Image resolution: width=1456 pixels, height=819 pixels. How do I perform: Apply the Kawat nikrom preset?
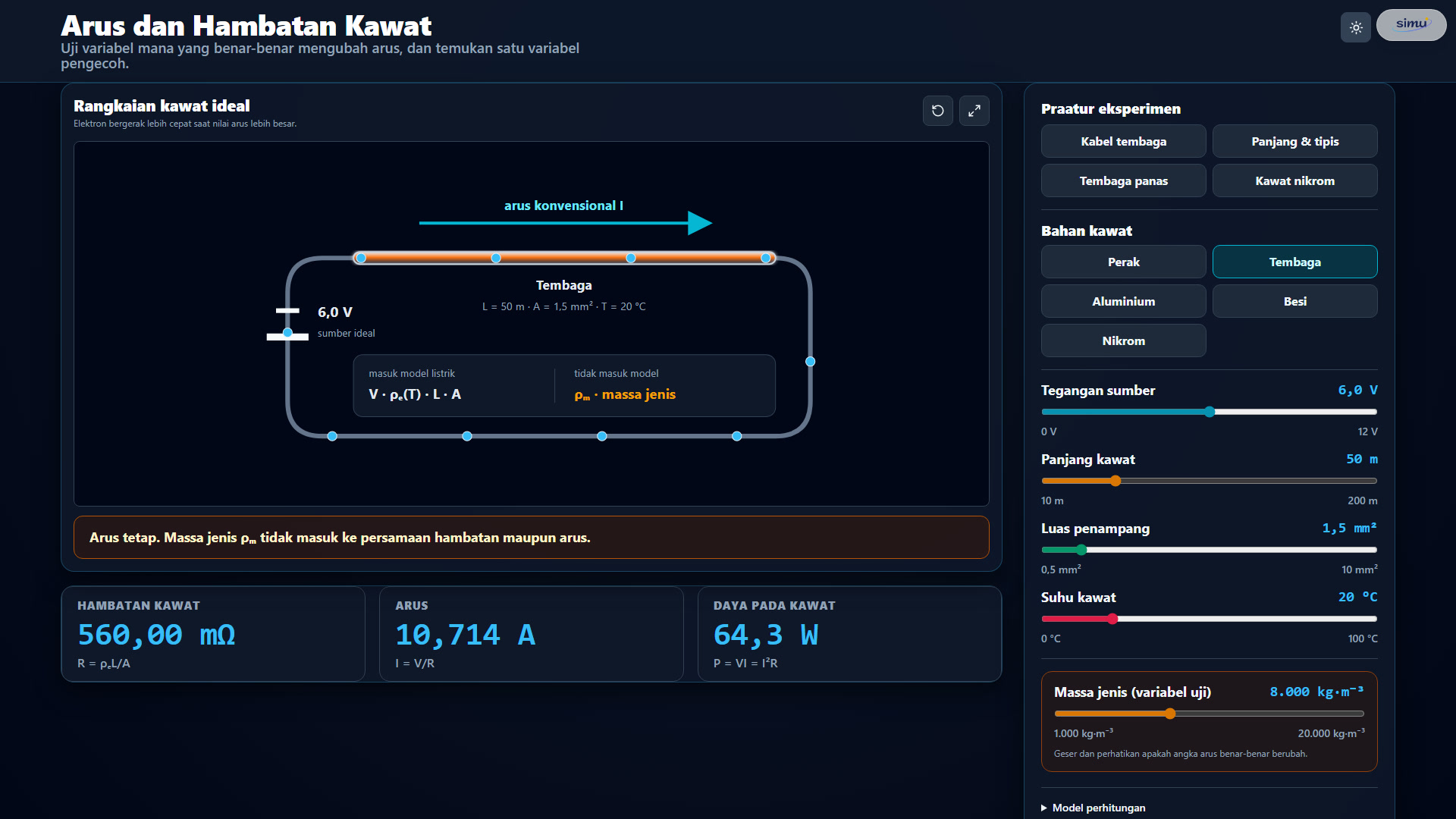[1295, 181]
